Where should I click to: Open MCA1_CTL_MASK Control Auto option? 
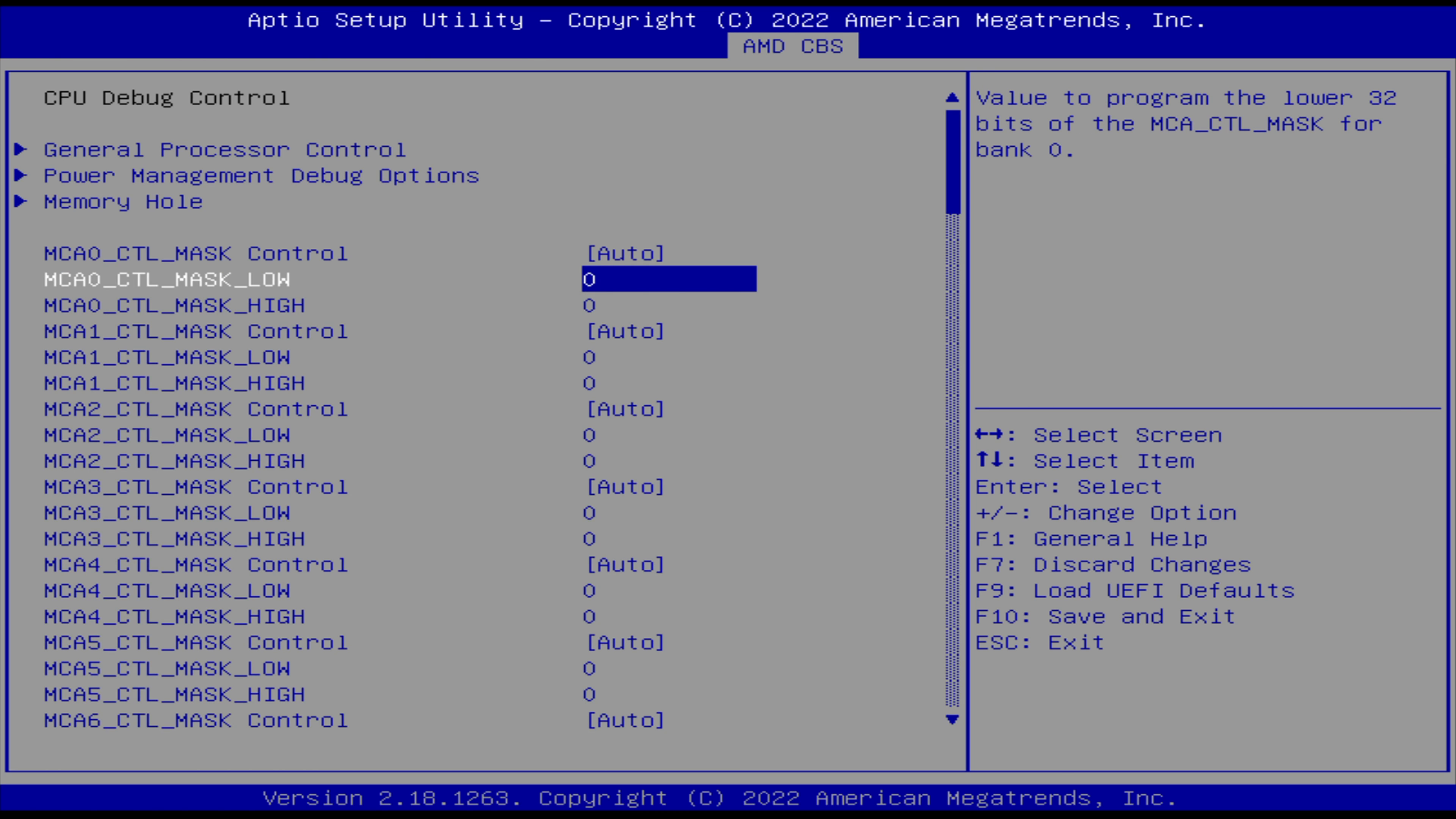[x=625, y=331]
